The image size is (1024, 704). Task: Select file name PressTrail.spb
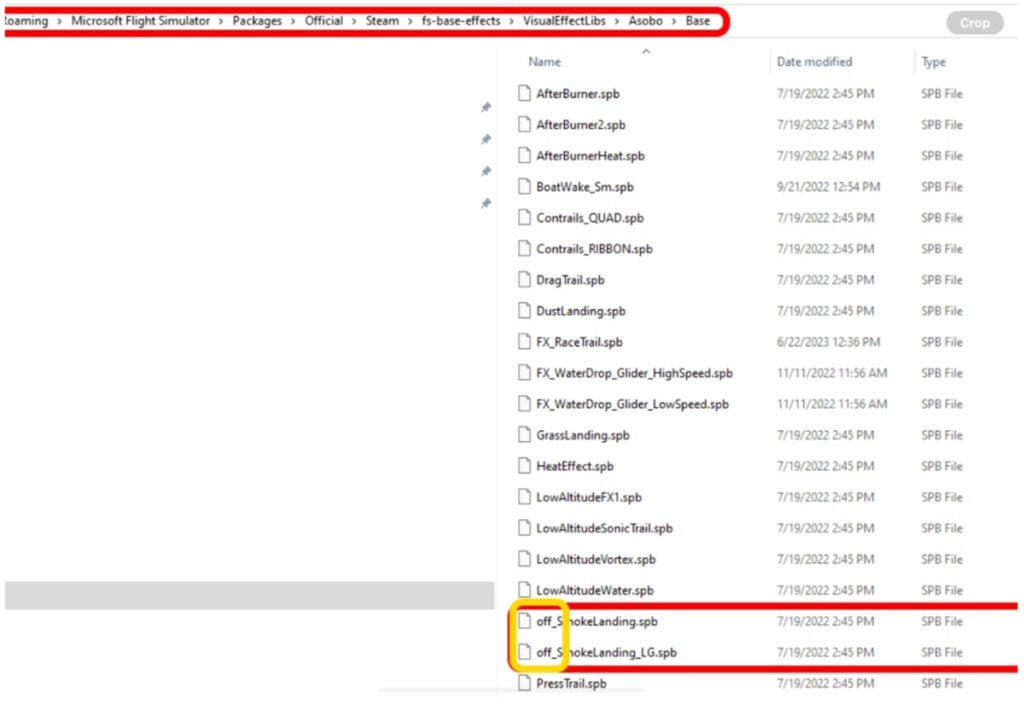coord(571,683)
